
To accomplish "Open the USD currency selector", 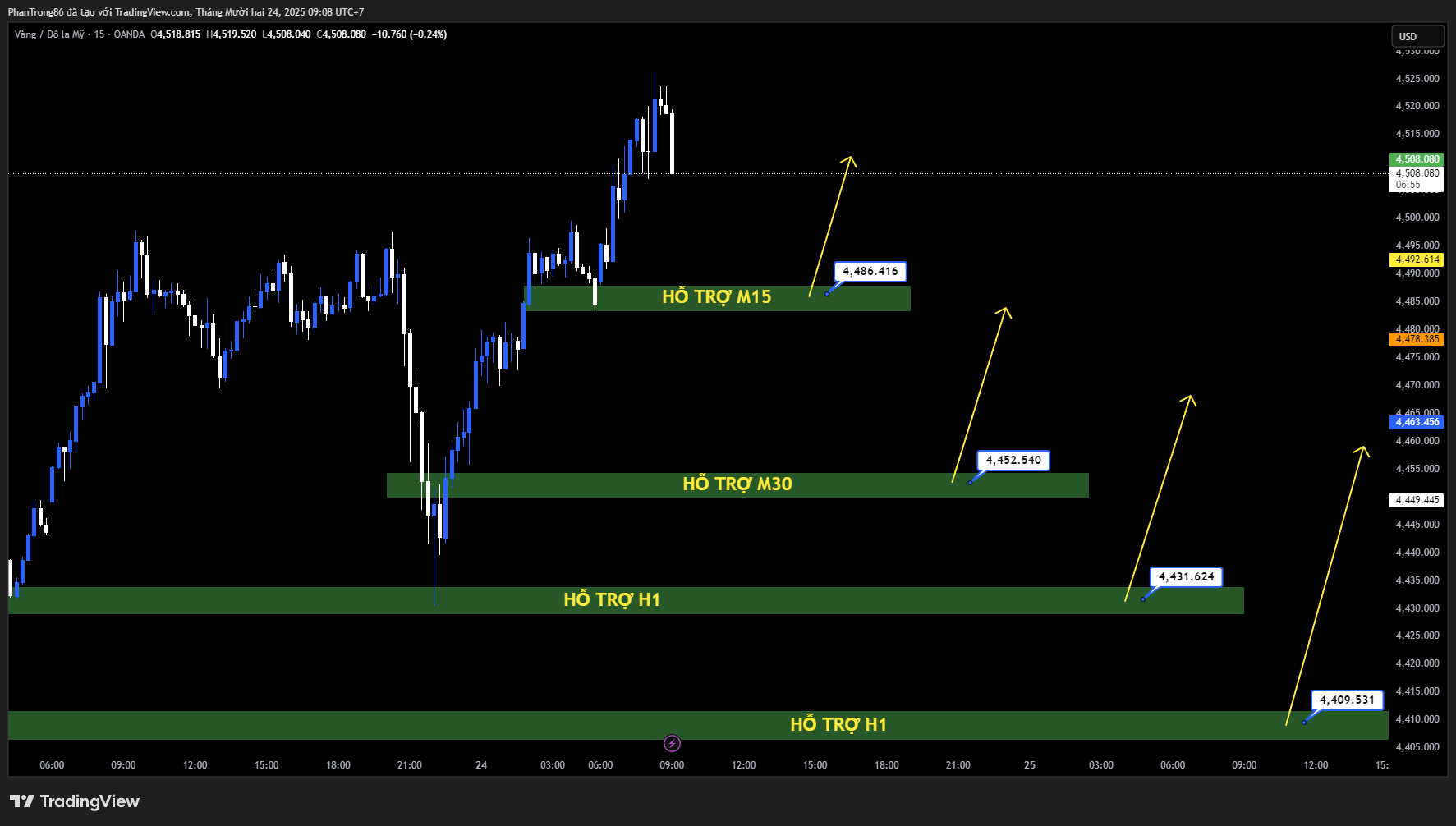I will point(1417,36).
